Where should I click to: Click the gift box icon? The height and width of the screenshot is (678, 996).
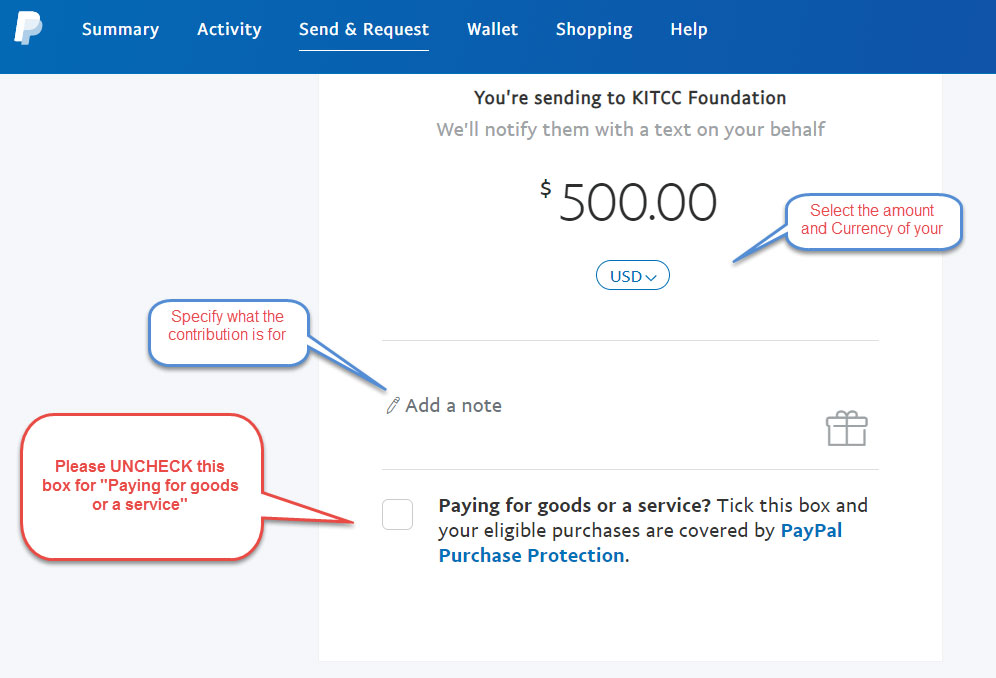coord(846,429)
